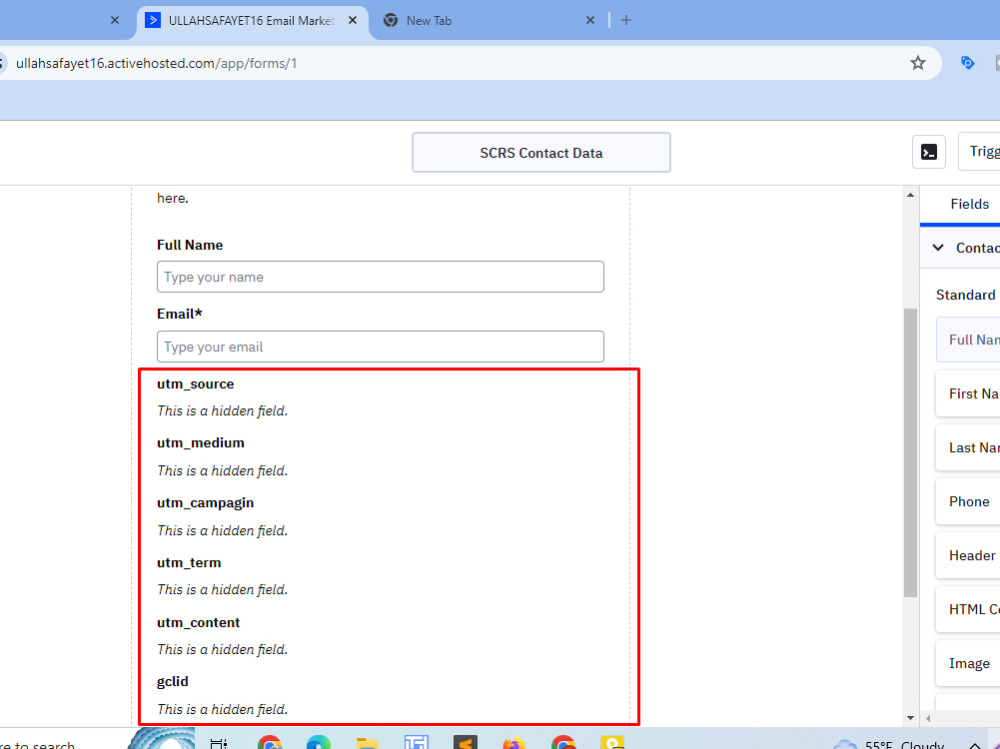Click the Email input box
The width and height of the screenshot is (1000, 749).
380,346
